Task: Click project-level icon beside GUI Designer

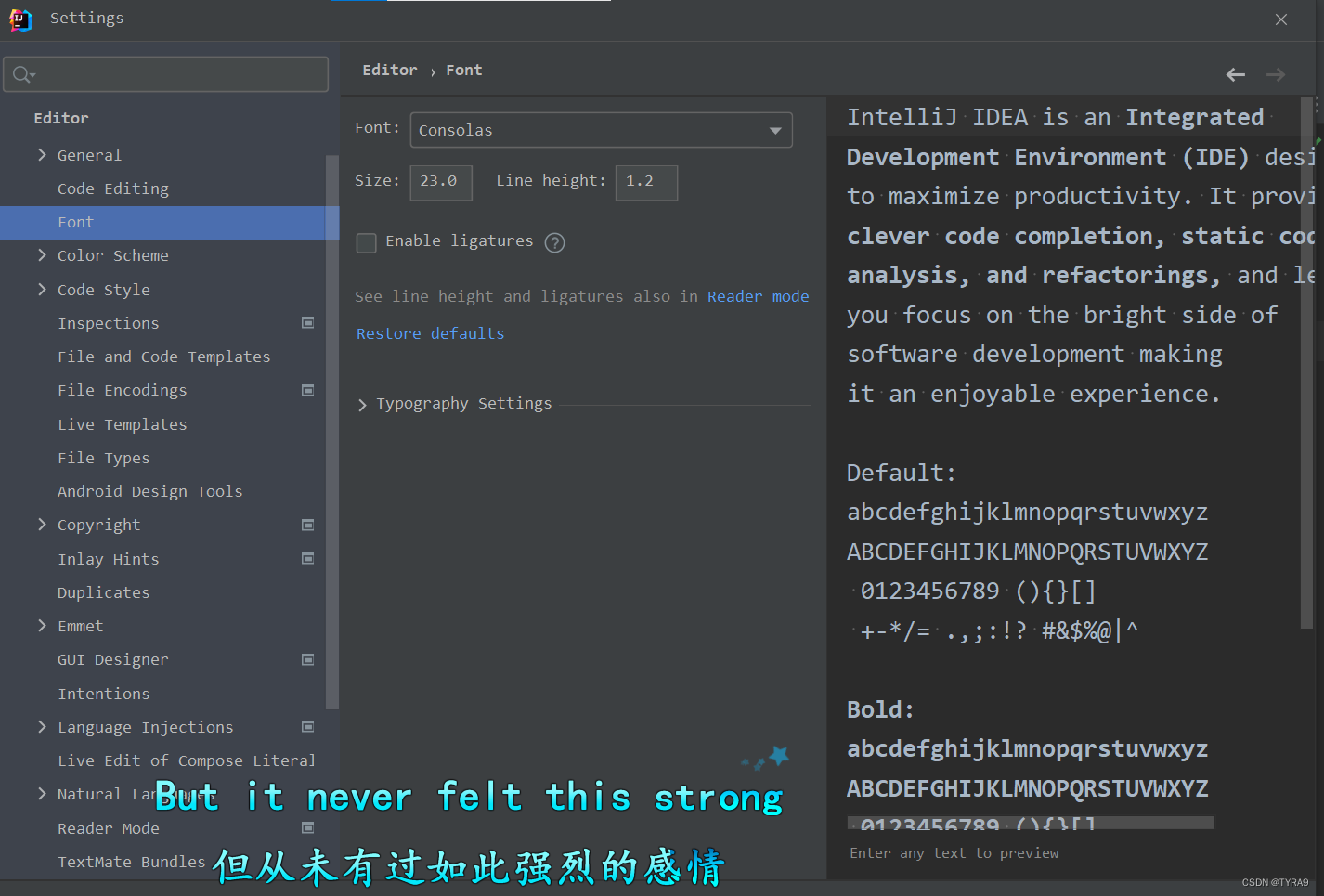Action: [307, 659]
